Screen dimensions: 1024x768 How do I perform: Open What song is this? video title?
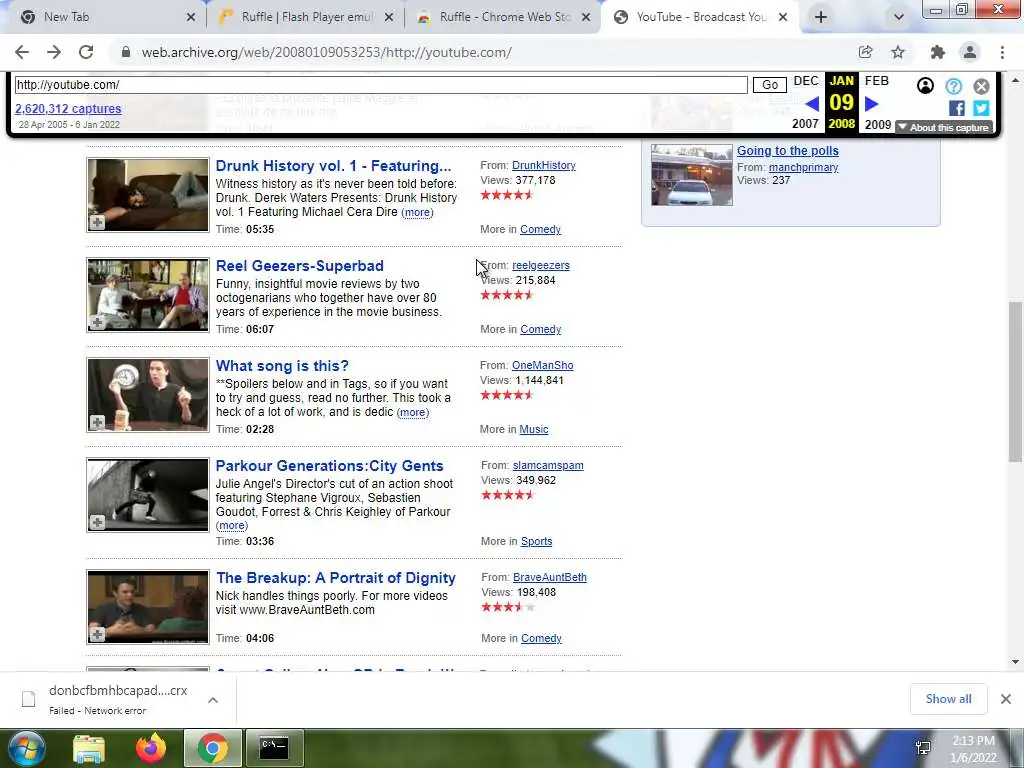[282, 366]
